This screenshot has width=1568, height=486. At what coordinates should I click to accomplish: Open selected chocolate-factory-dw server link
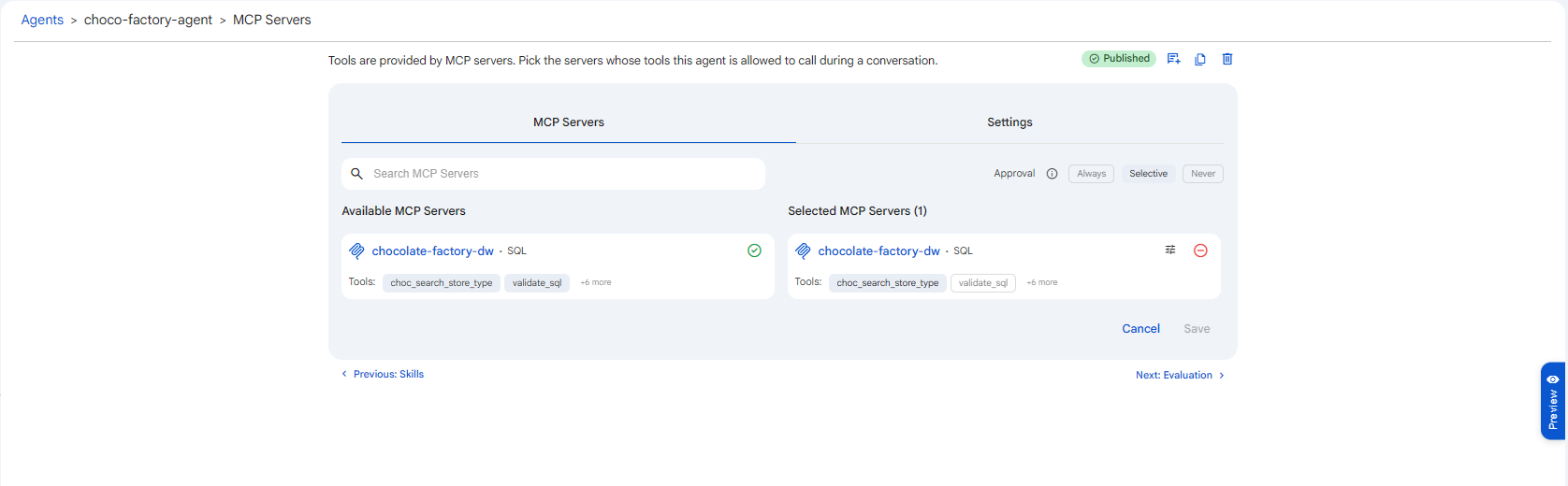point(878,250)
